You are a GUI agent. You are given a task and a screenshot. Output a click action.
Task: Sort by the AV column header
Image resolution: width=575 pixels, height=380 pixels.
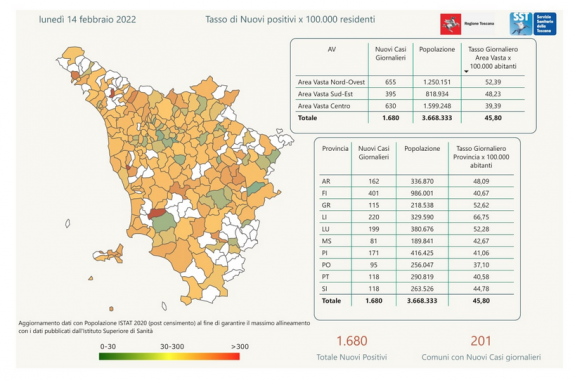tap(332, 49)
